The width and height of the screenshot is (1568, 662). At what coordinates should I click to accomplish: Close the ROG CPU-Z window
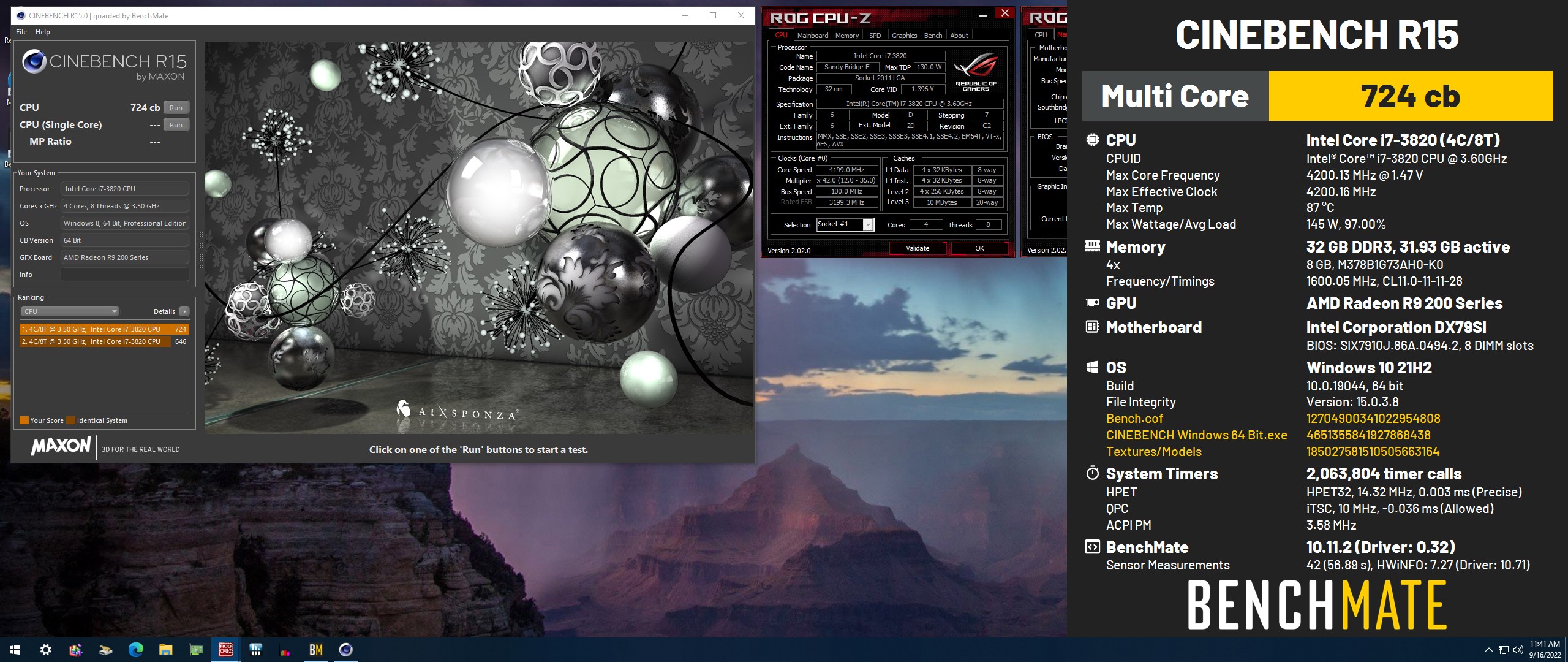(1005, 13)
